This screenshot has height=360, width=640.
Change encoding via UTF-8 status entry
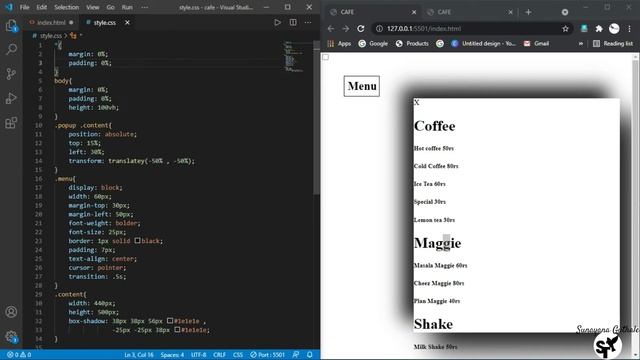199,355
